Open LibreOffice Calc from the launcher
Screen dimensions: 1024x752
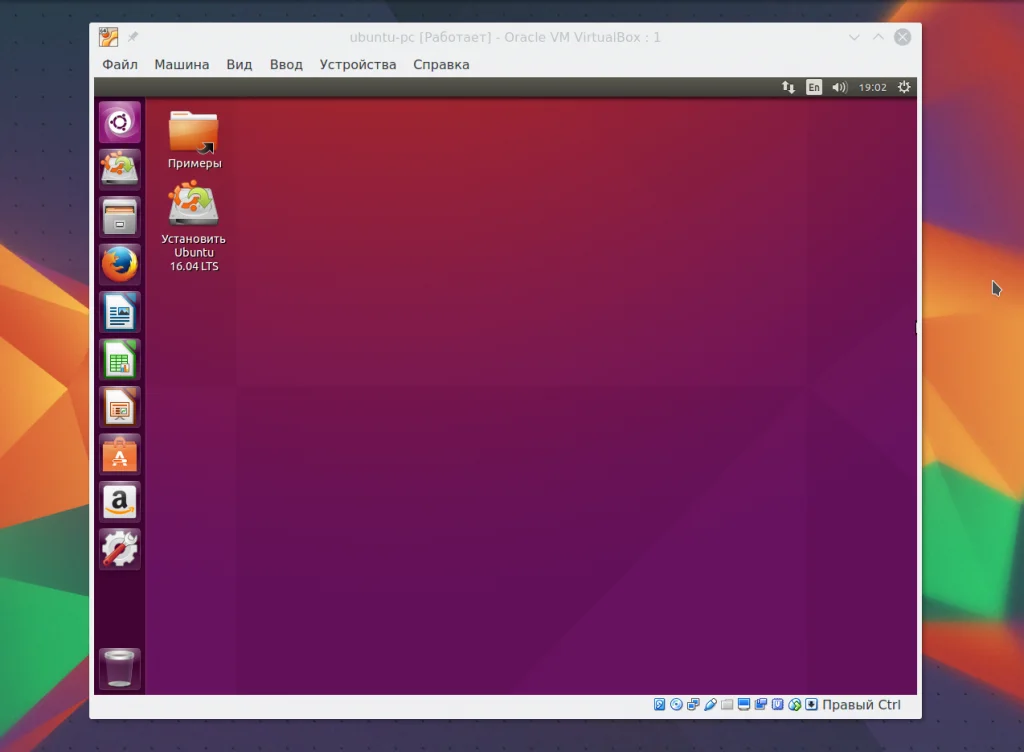[x=120, y=360]
